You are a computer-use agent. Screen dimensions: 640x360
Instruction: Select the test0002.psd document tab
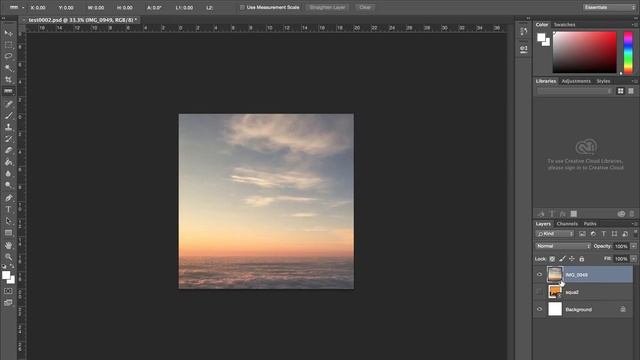click(83, 20)
